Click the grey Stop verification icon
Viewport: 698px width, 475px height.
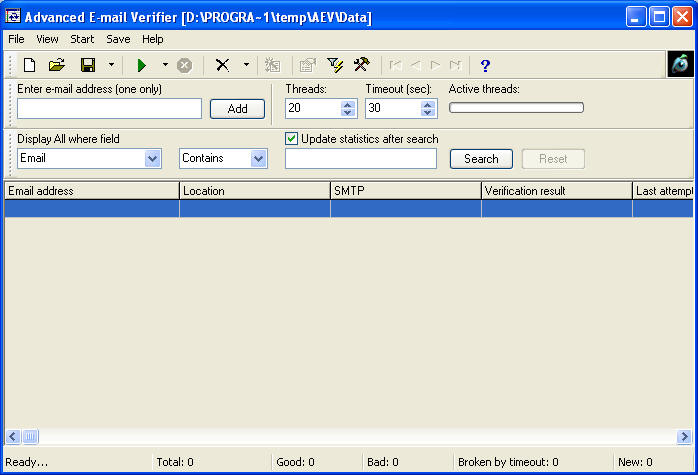click(184, 65)
